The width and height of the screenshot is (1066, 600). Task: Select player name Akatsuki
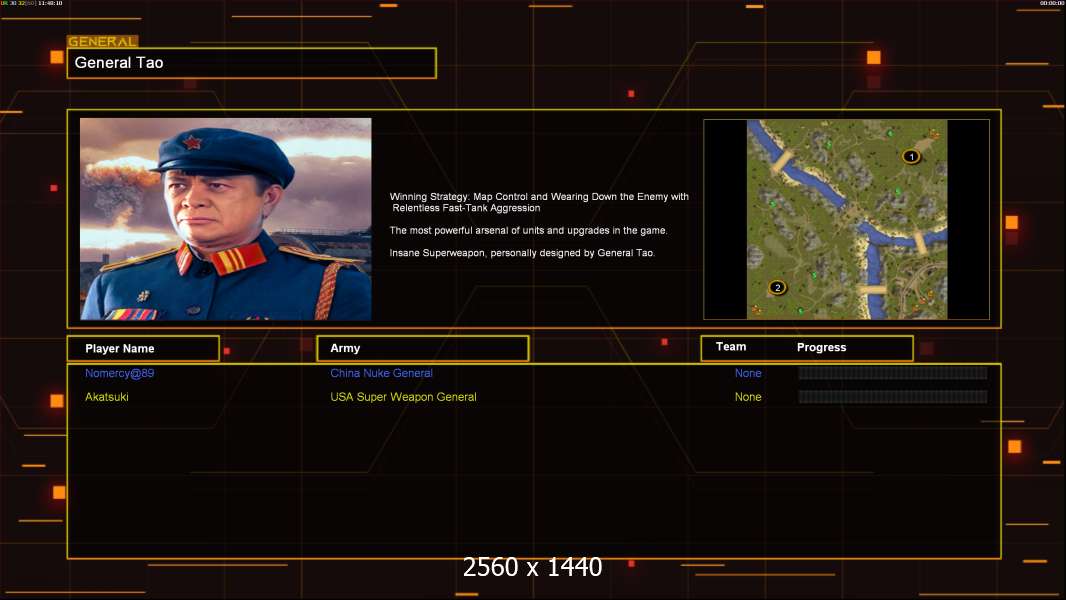coord(107,397)
